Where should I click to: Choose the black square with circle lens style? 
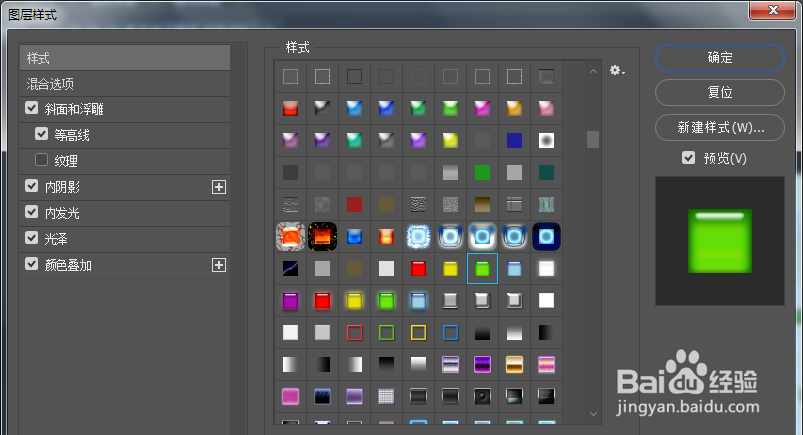pos(482,397)
